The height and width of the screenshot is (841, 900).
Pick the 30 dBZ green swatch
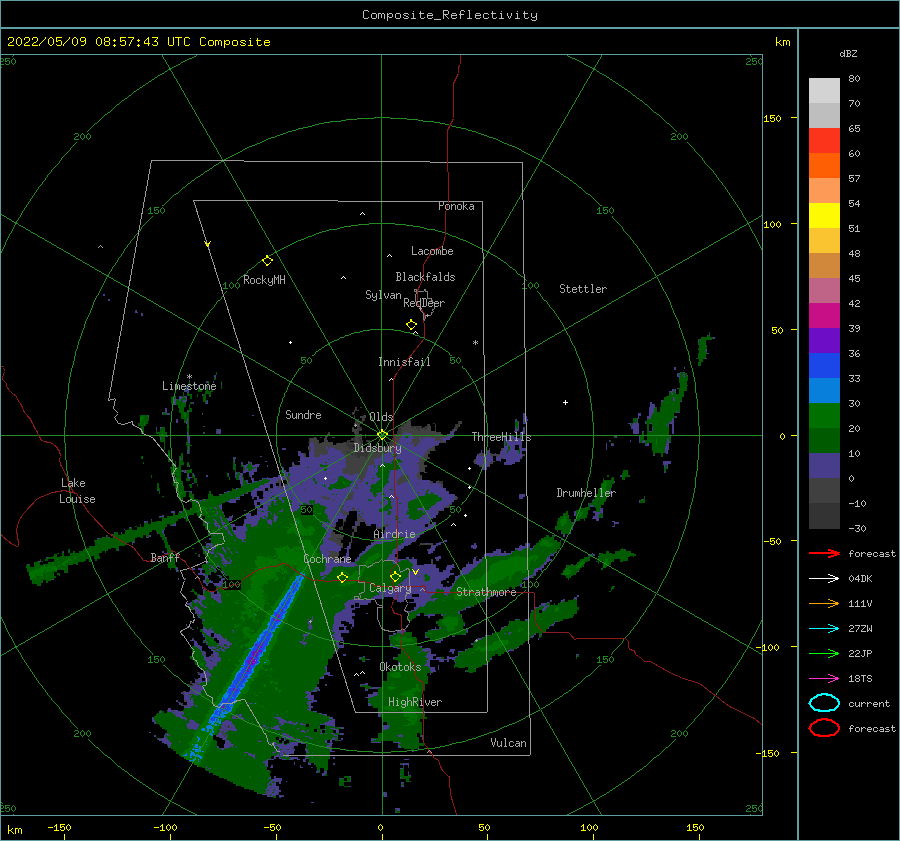(x=824, y=416)
